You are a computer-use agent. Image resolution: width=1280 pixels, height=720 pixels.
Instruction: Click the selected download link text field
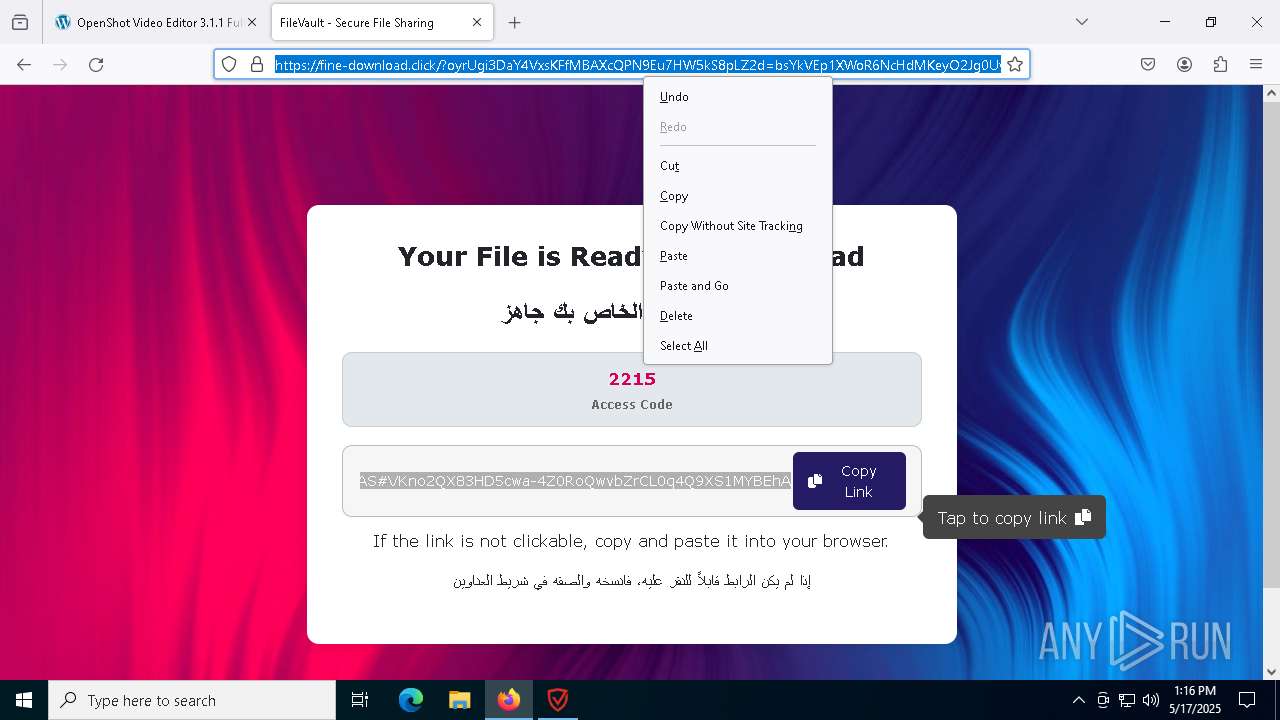tap(575, 481)
